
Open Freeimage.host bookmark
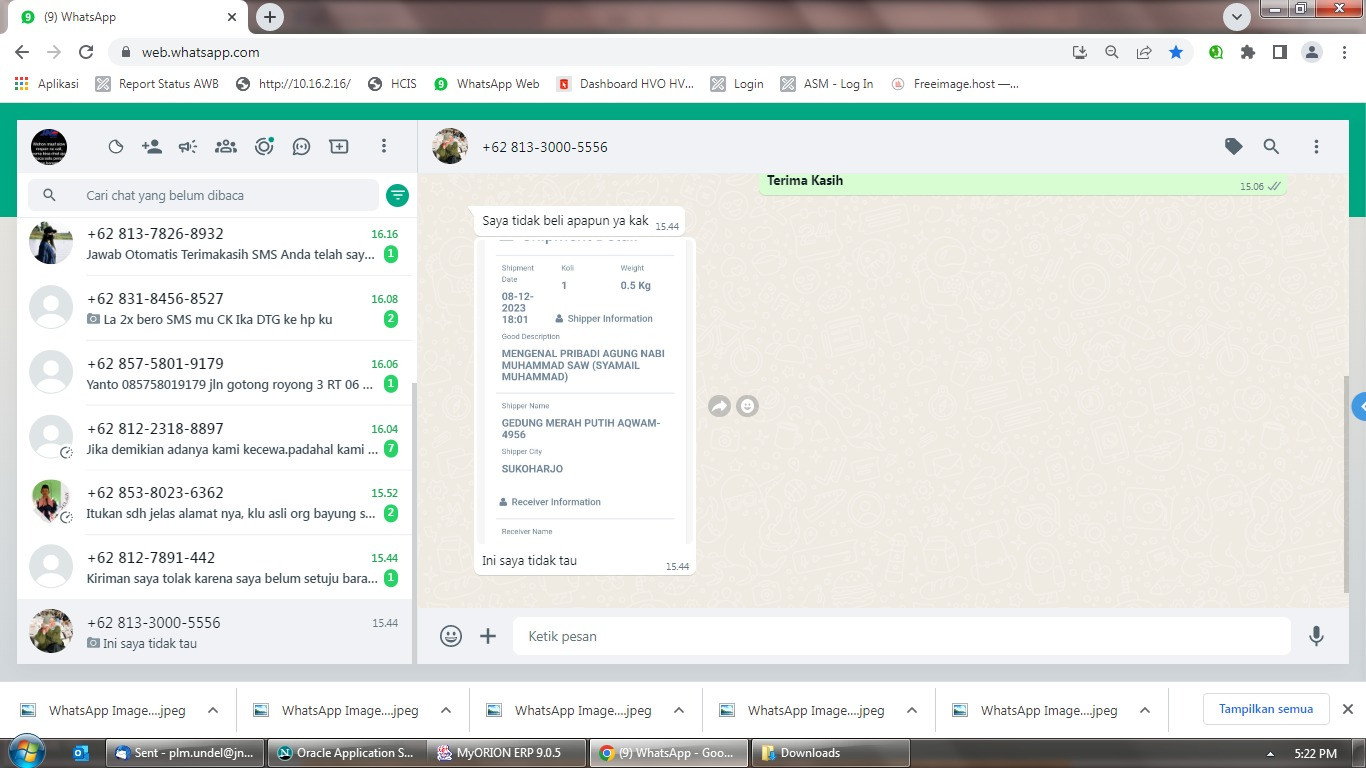[x=955, y=84]
